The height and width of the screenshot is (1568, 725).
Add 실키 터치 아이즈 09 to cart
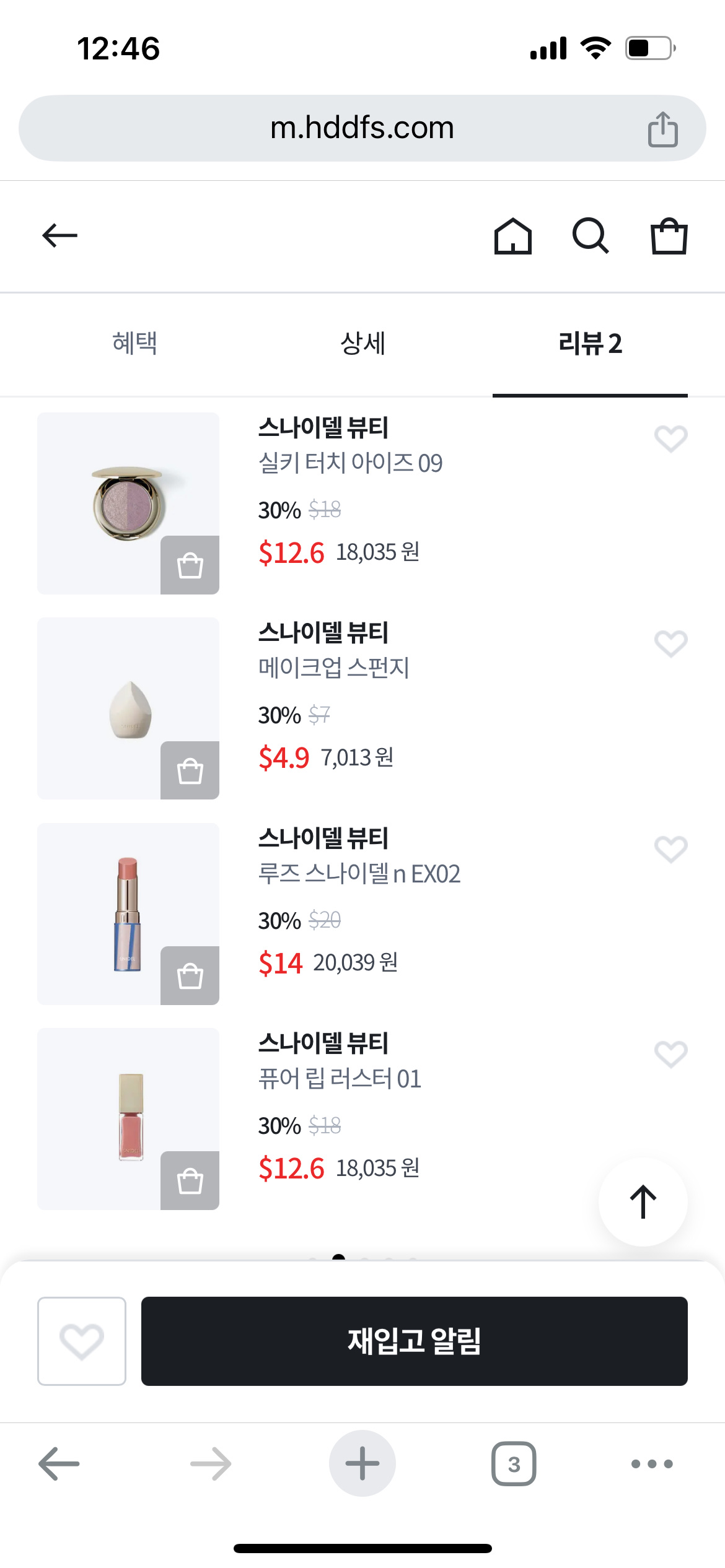[x=190, y=565]
